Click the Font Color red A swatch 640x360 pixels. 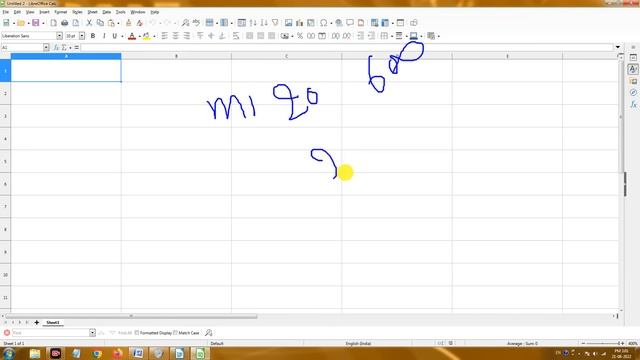(132, 36)
